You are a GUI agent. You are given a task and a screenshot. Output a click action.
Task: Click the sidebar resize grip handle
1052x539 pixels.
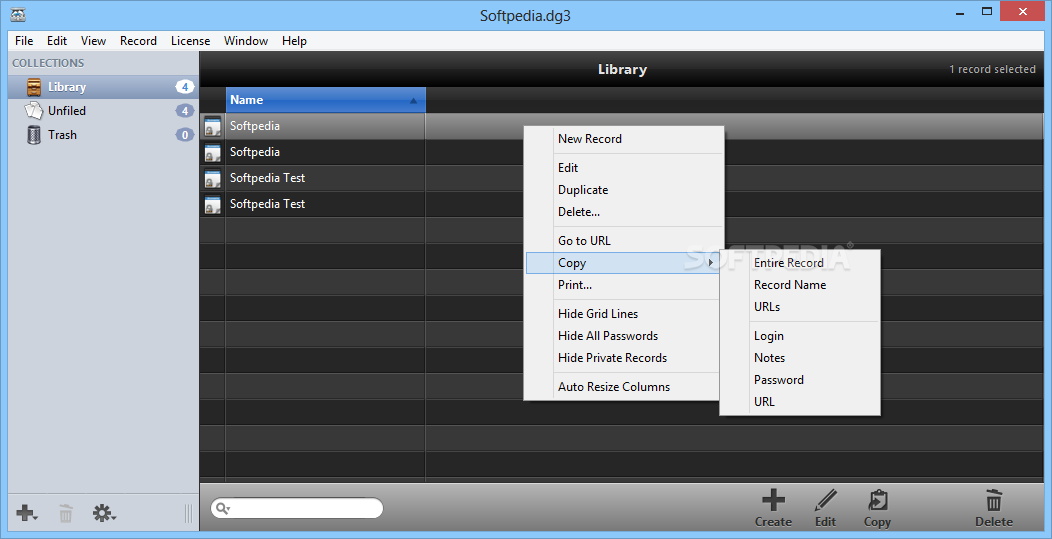(189, 513)
